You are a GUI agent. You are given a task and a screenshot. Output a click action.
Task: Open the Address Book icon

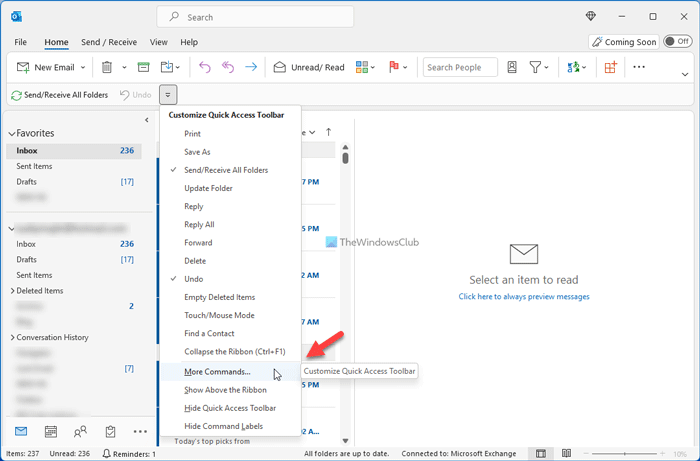pyautogui.click(x=512, y=67)
